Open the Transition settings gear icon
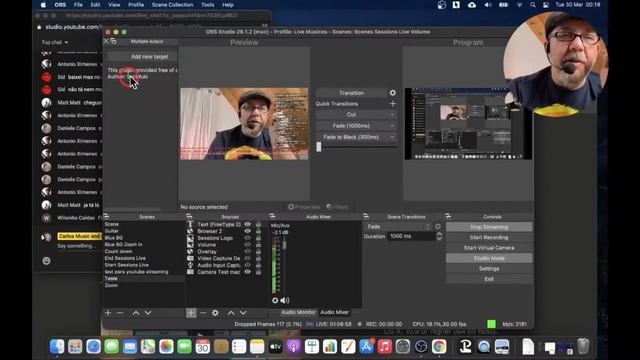Screen dimensions: 640x360 click(x=393, y=93)
